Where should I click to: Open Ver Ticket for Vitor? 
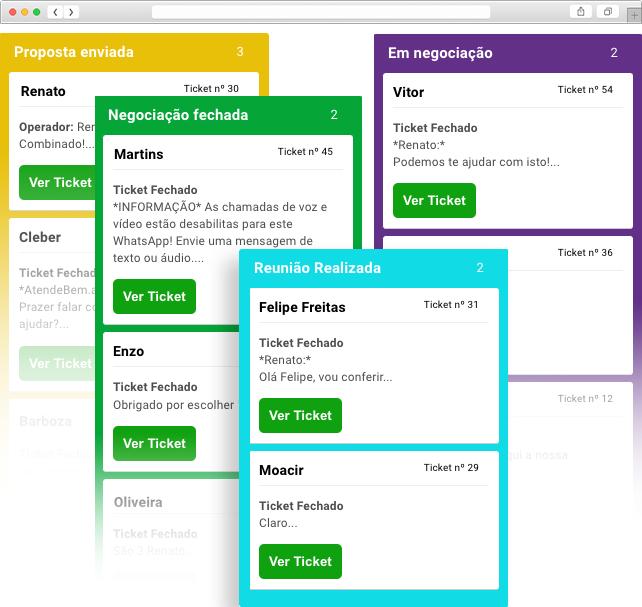pos(434,201)
